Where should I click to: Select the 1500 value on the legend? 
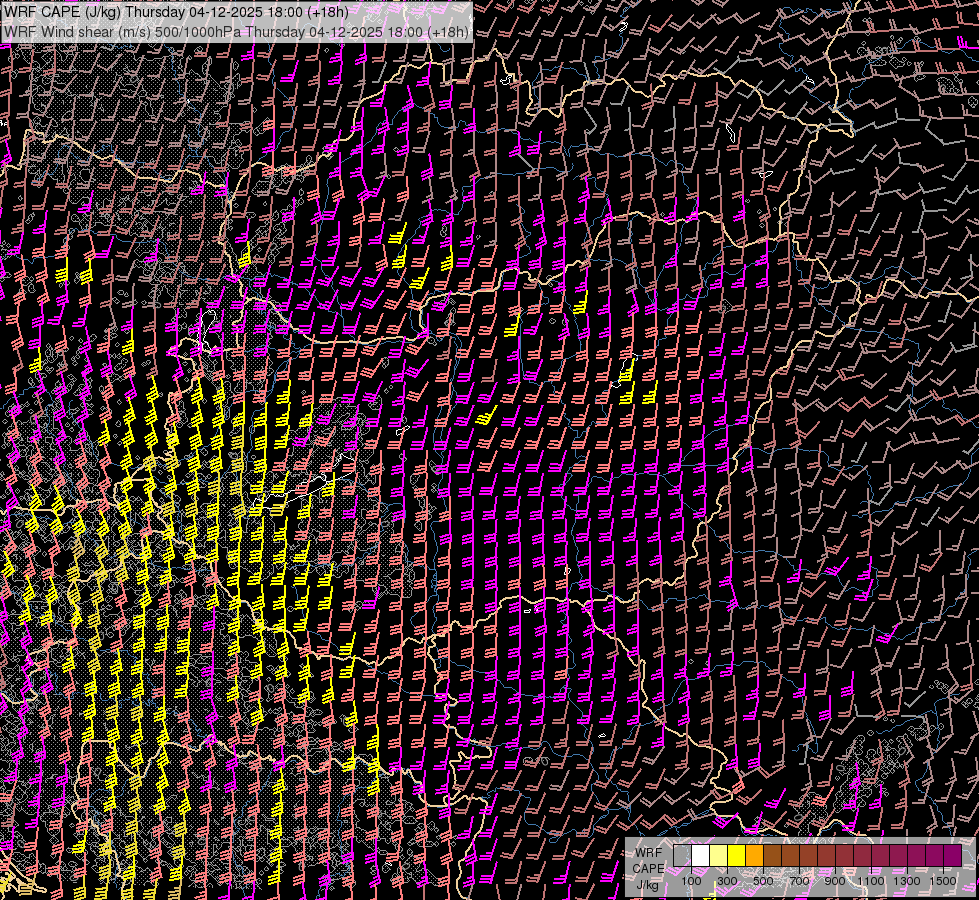point(943,881)
